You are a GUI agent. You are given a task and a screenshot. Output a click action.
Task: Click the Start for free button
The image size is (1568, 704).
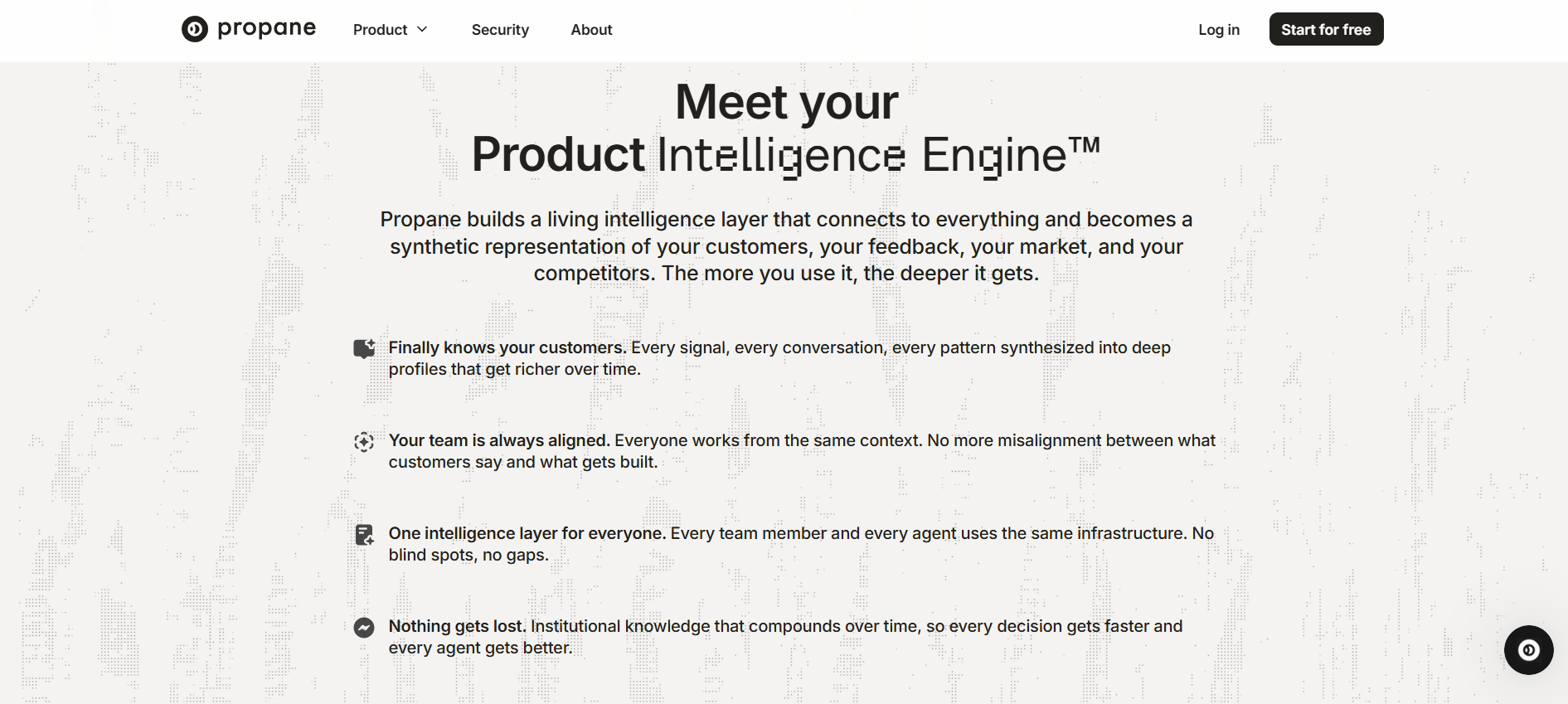(x=1326, y=29)
